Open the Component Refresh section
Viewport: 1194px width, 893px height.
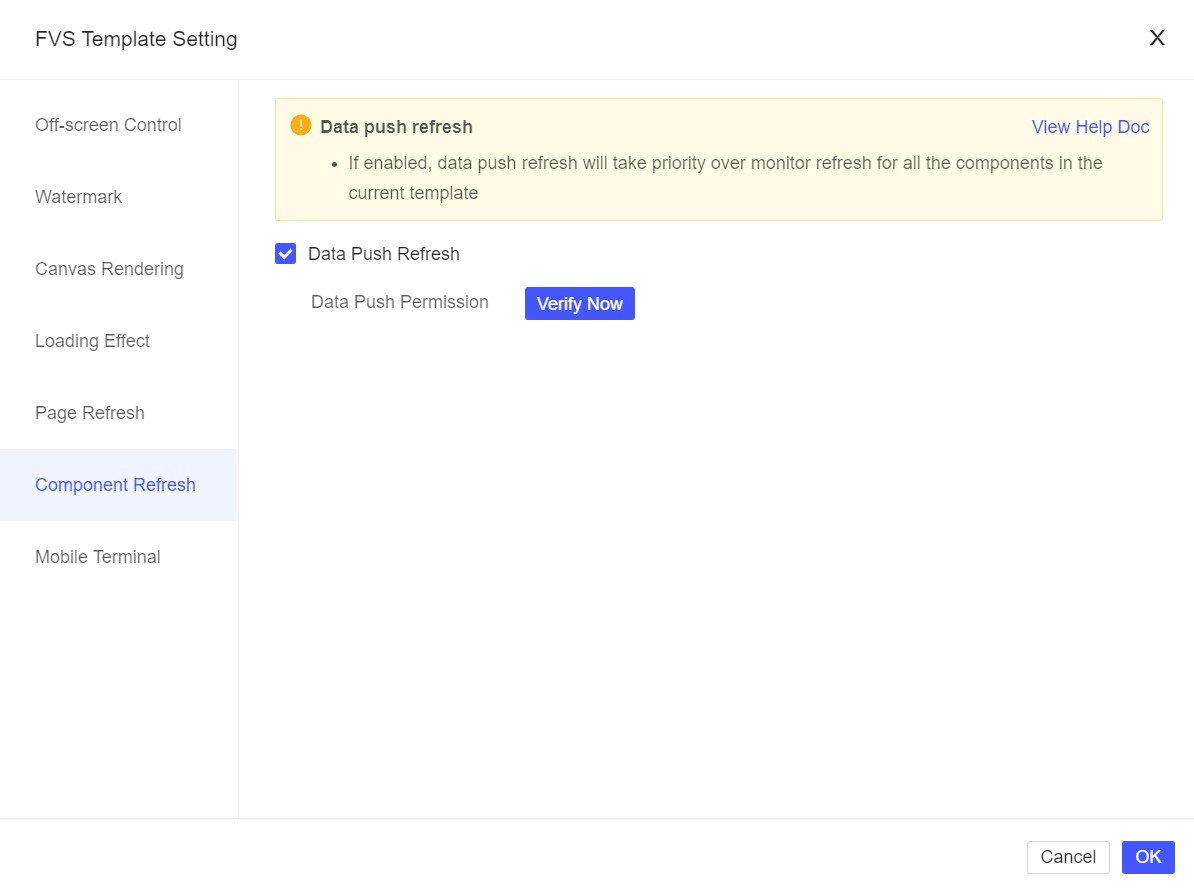(115, 485)
